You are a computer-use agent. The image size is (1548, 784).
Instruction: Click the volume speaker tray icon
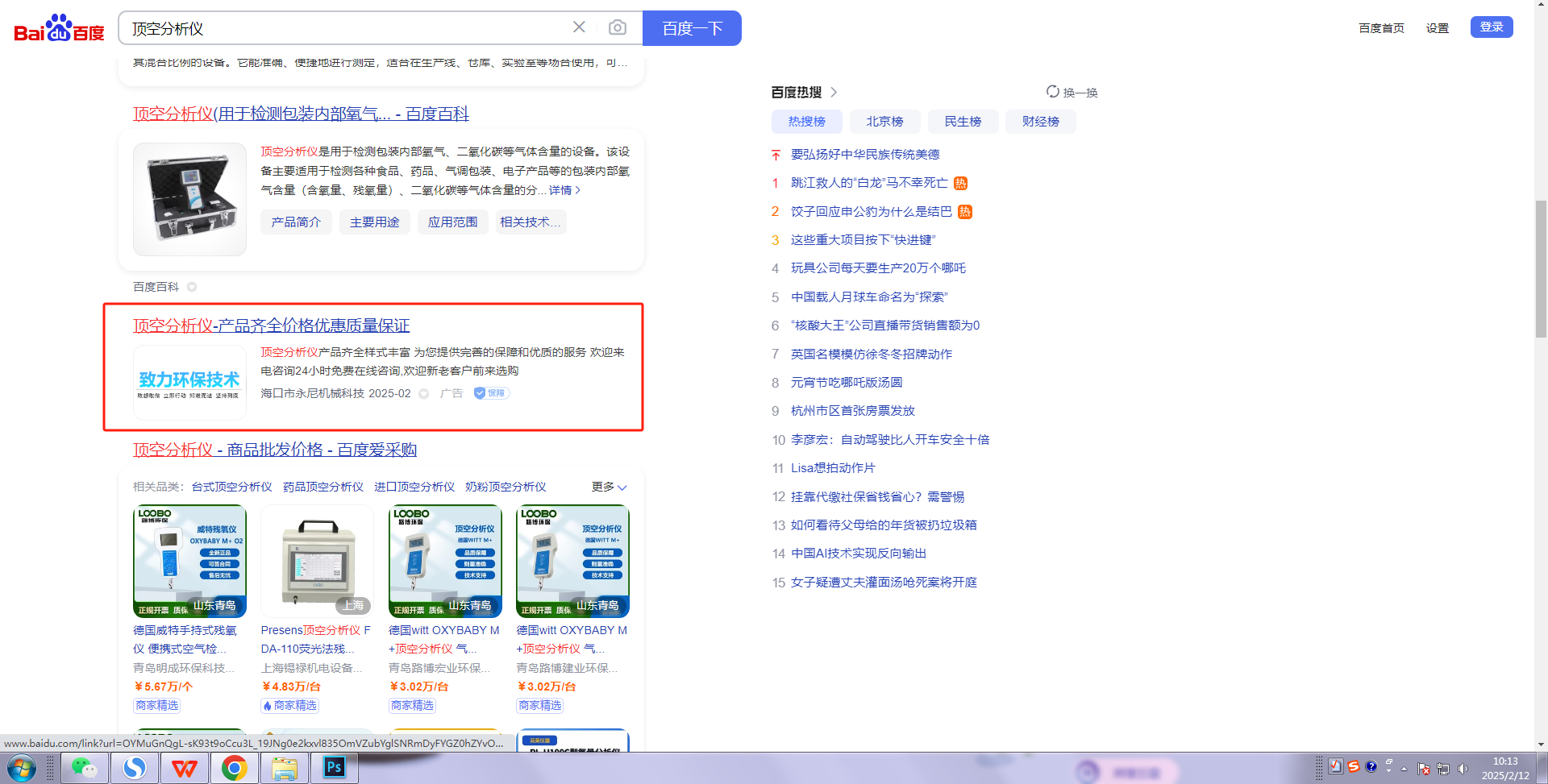point(1463,769)
